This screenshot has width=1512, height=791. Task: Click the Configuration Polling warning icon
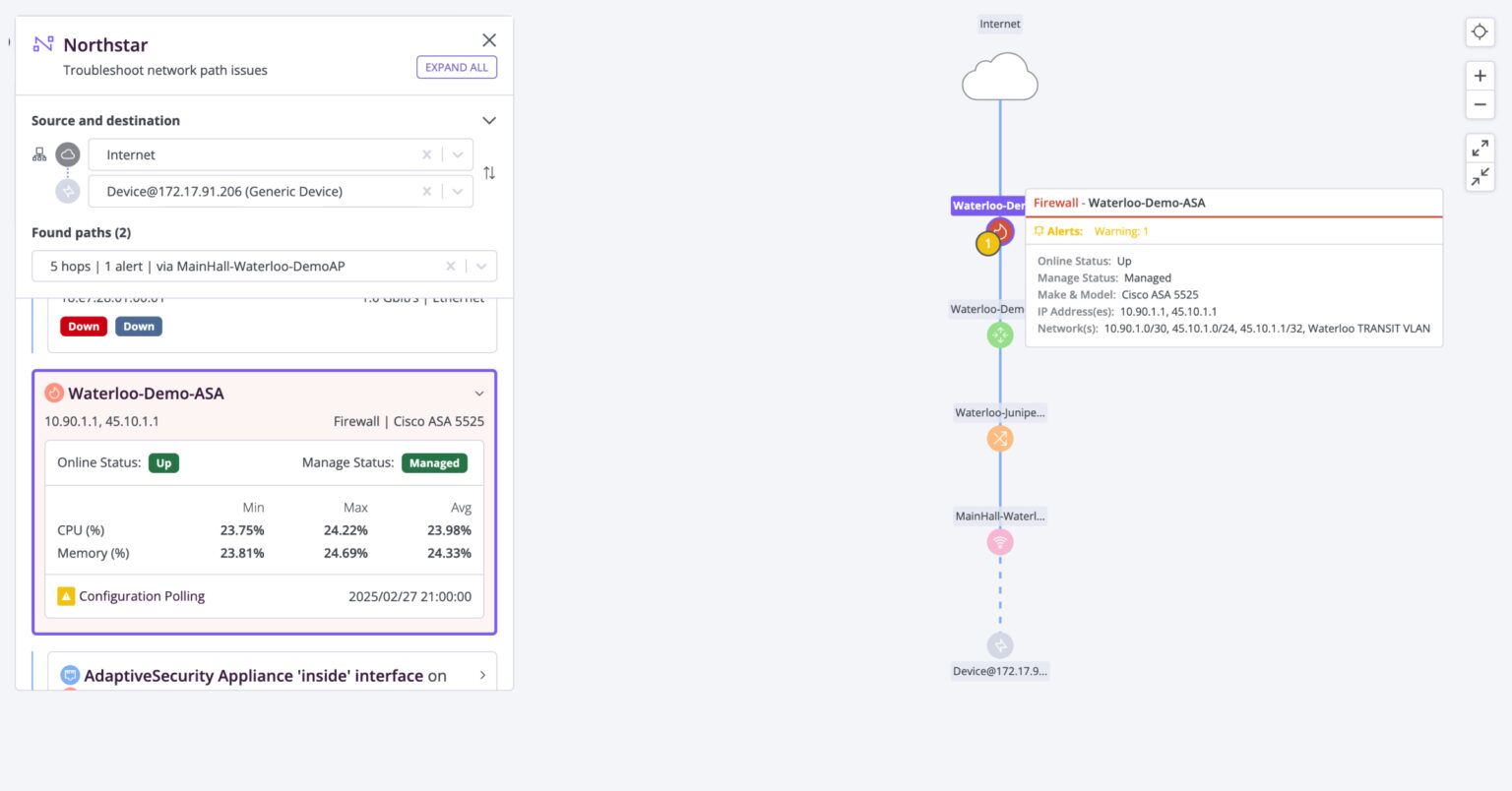coord(66,596)
